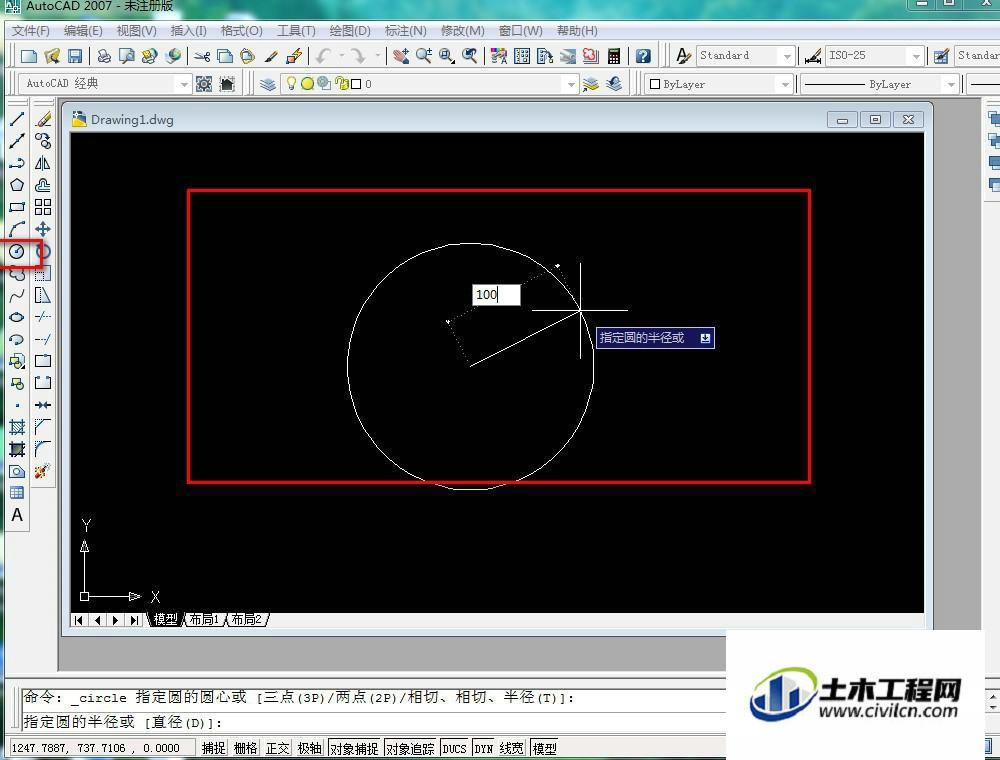1000x760 pixels.
Task: Select the Ellipse draw tool
Action: point(17,317)
